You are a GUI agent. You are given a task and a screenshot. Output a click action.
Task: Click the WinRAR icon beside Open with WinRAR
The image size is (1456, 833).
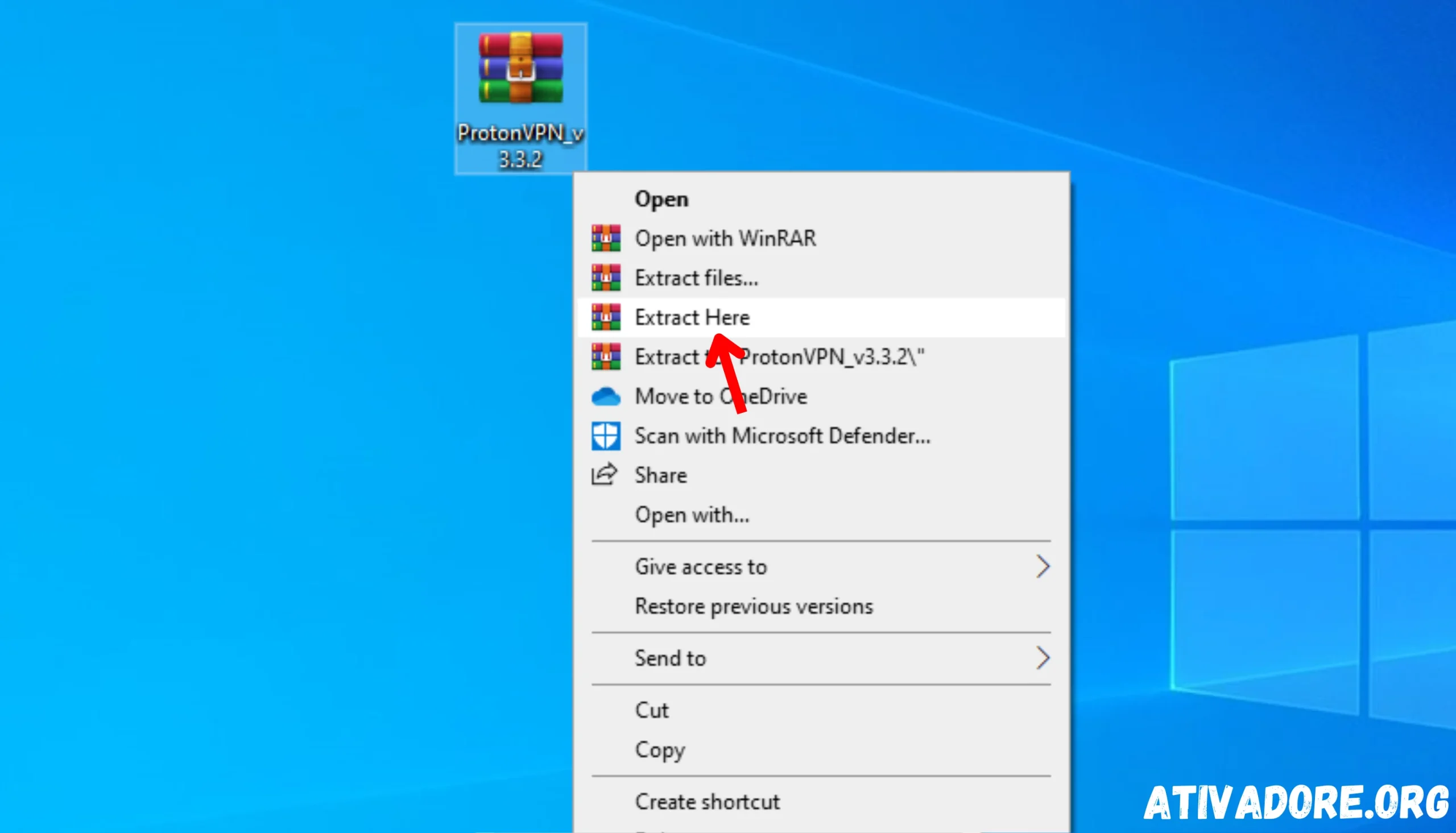pos(606,238)
